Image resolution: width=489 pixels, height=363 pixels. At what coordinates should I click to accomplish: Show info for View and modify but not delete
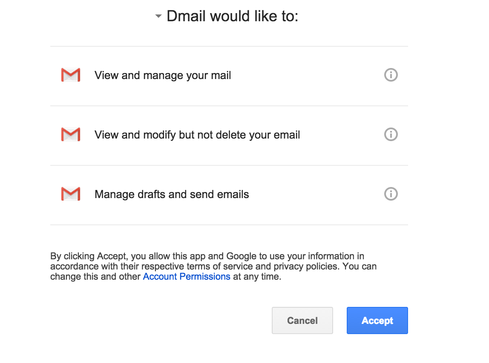pos(391,134)
